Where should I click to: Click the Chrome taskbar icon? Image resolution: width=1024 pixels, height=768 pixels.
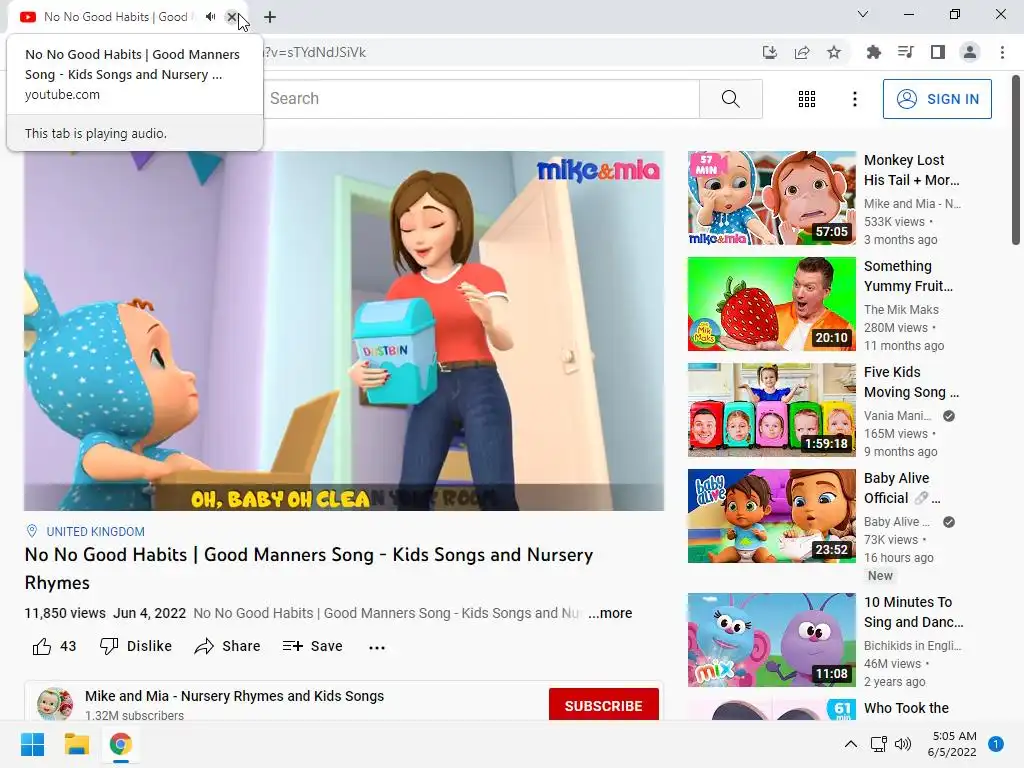[x=121, y=744]
